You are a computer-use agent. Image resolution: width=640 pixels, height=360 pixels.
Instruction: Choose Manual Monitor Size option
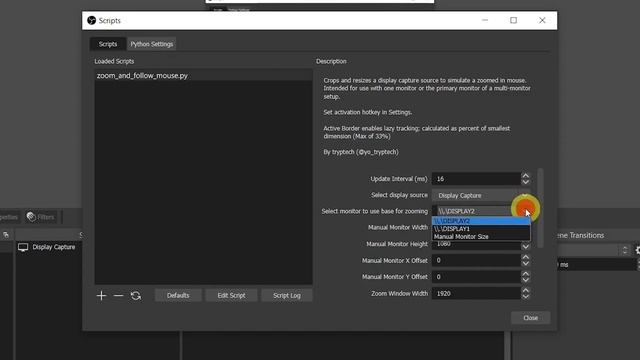pyautogui.click(x=481, y=236)
